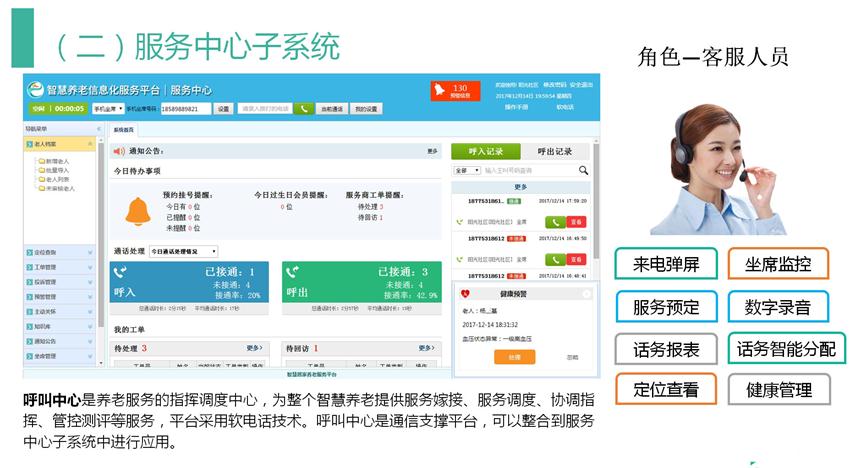Click the red 查看 button on first call record
The width and height of the screenshot is (850, 468).
(x=577, y=221)
